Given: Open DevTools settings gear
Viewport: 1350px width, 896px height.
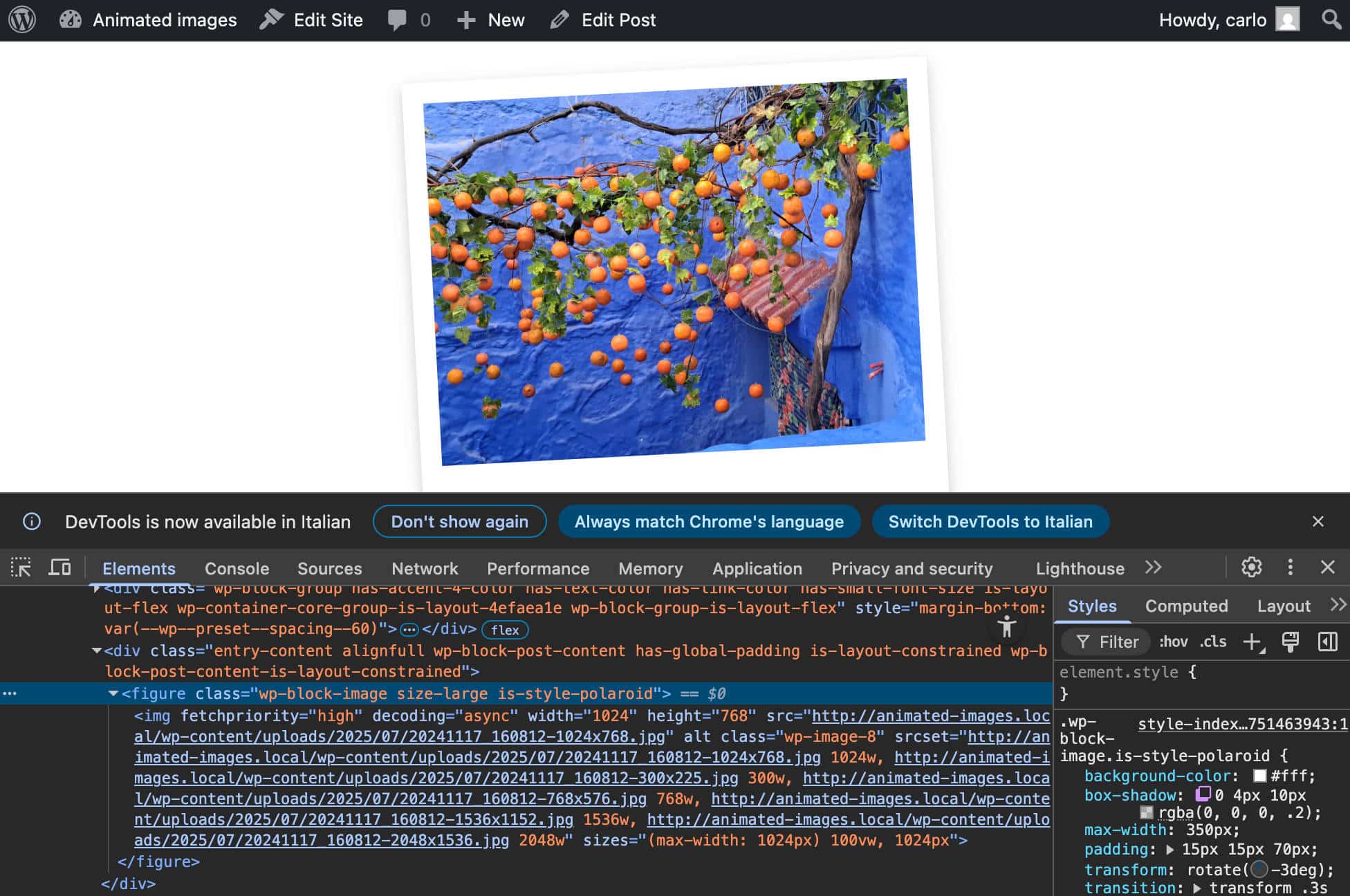Looking at the screenshot, I should point(1251,568).
